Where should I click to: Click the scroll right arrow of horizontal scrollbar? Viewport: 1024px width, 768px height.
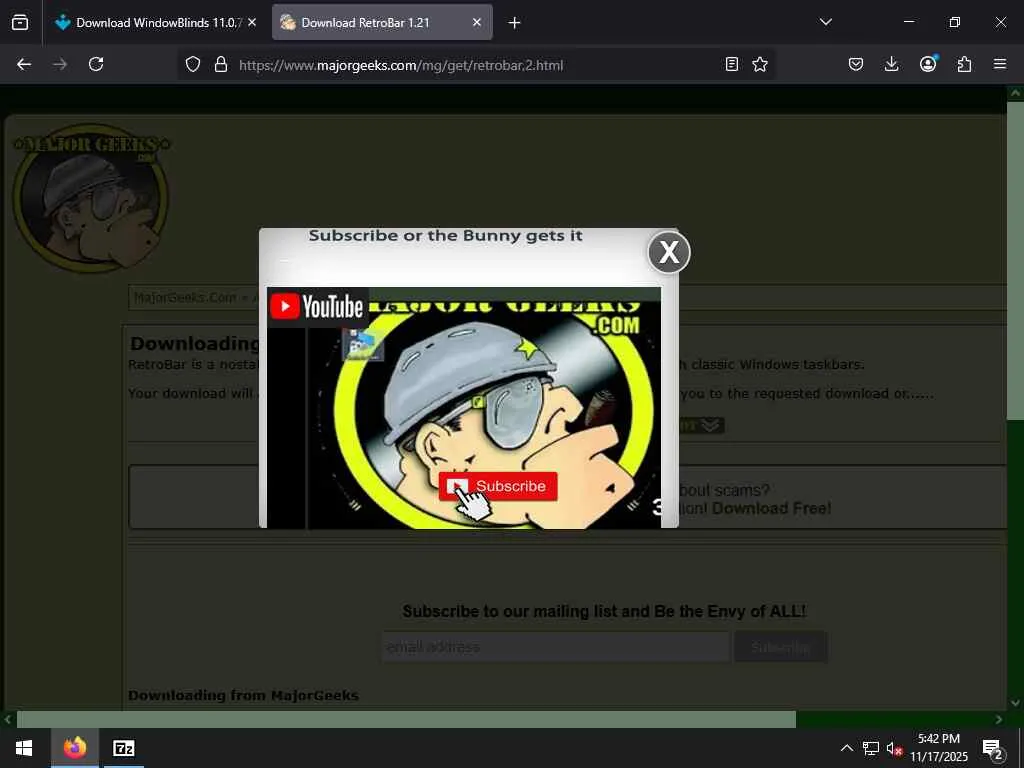pyautogui.click(x=999, y=719)
